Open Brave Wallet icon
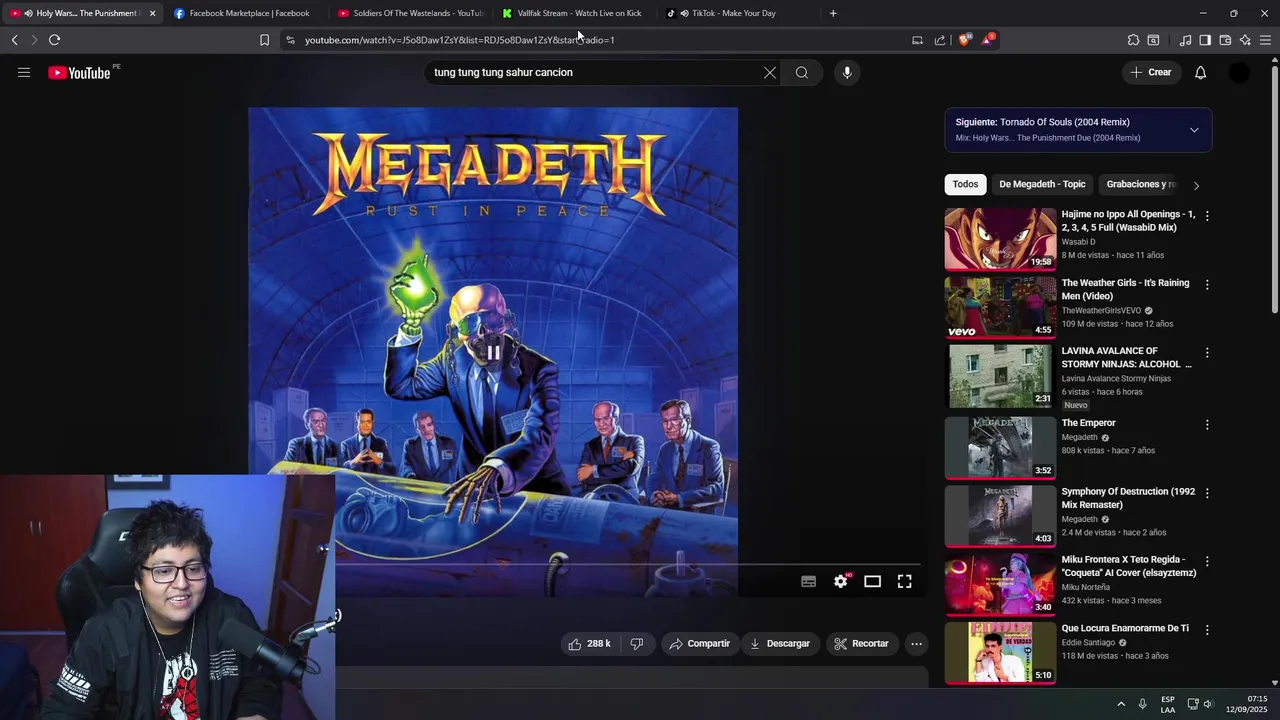Image resolution: width=1280 pixels, height=720 pixels. click(1225, 40)
